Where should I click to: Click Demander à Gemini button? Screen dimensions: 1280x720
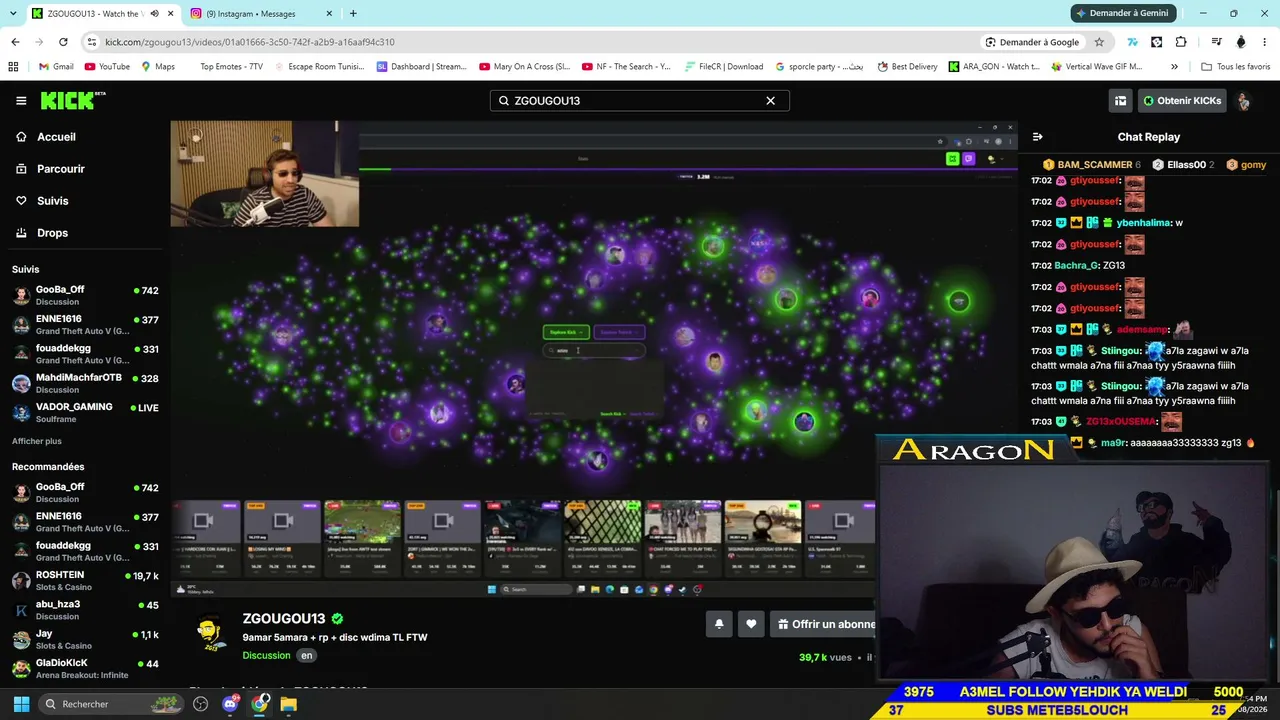click(1121, 13)
